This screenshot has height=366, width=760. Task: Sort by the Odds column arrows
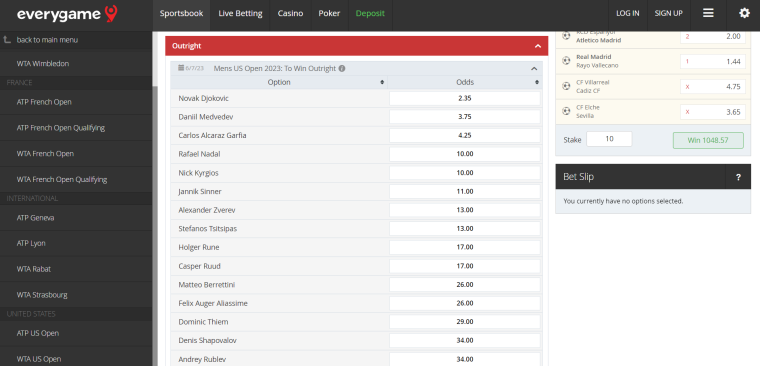[x=537, y=82]
